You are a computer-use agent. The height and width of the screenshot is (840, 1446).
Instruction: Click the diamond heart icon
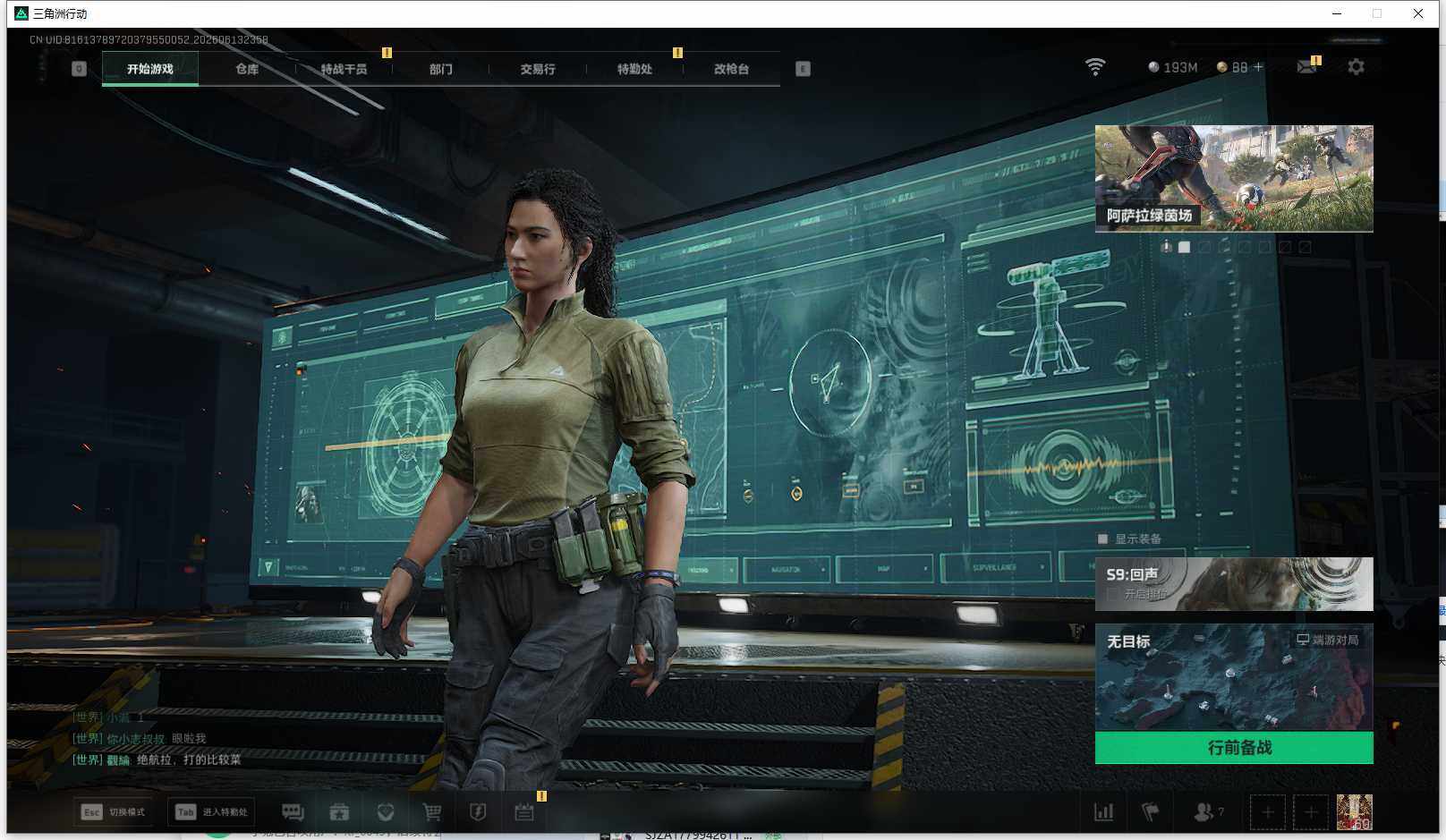point(386,812)
